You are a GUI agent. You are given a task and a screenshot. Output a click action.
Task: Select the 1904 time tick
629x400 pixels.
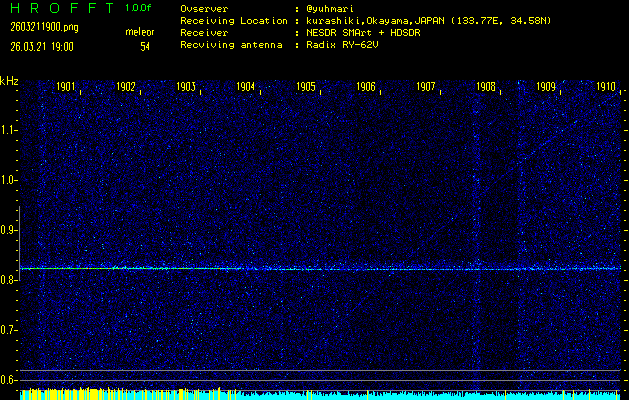coord(245,87)
